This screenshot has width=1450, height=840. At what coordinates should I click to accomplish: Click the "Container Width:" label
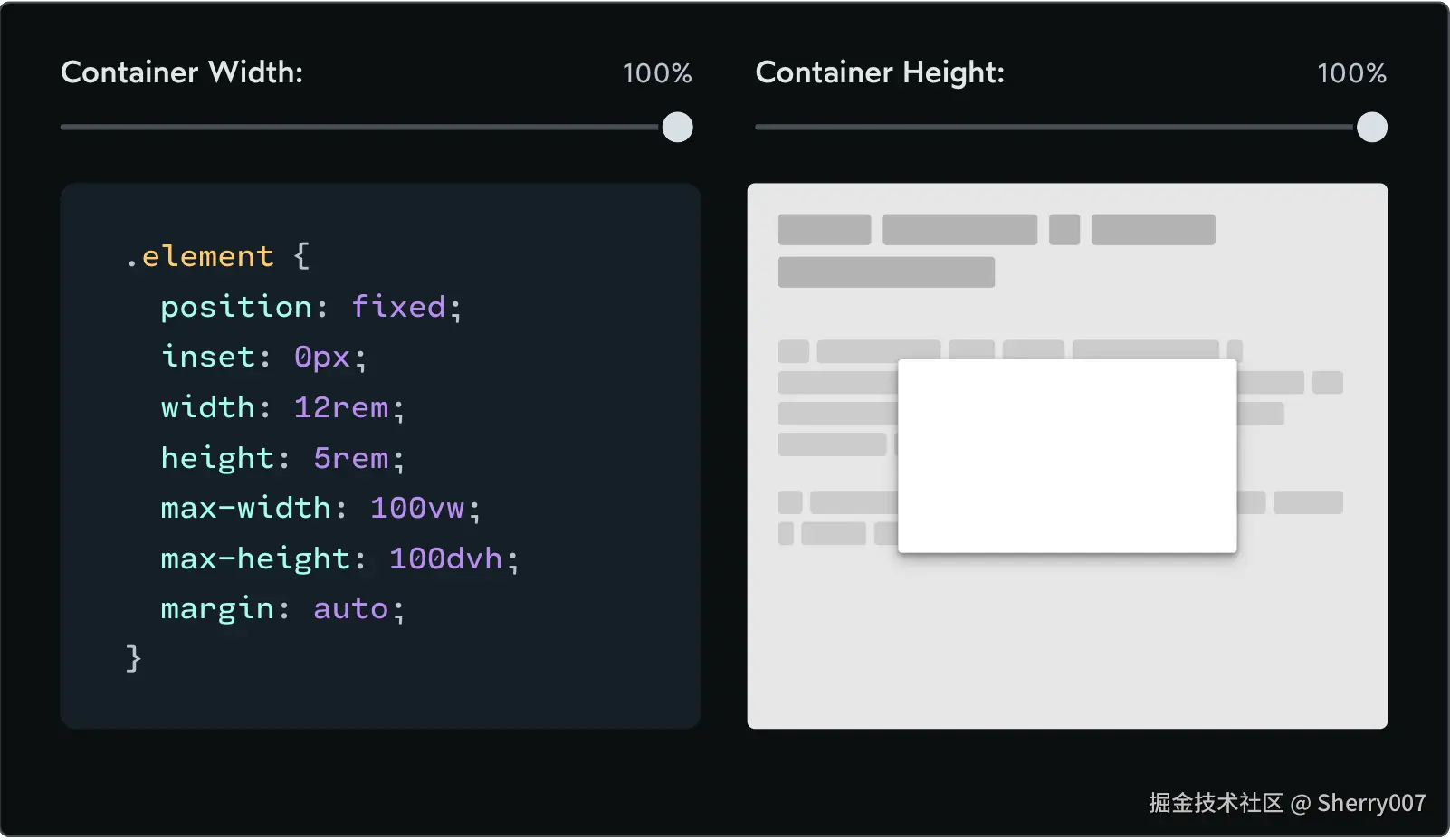pos(182,72)
